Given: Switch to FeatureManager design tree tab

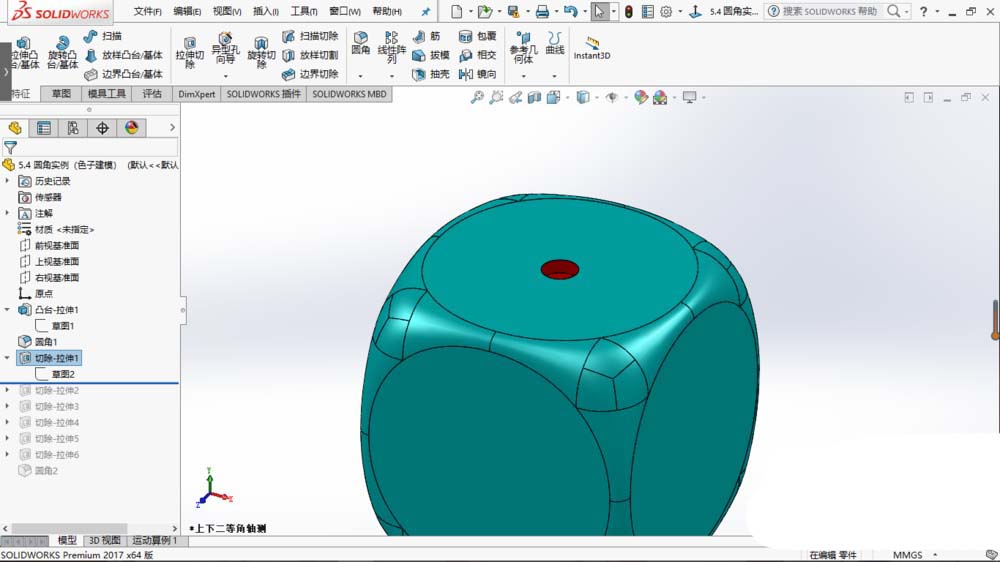Looking at the screenshot, I should 15,128.
